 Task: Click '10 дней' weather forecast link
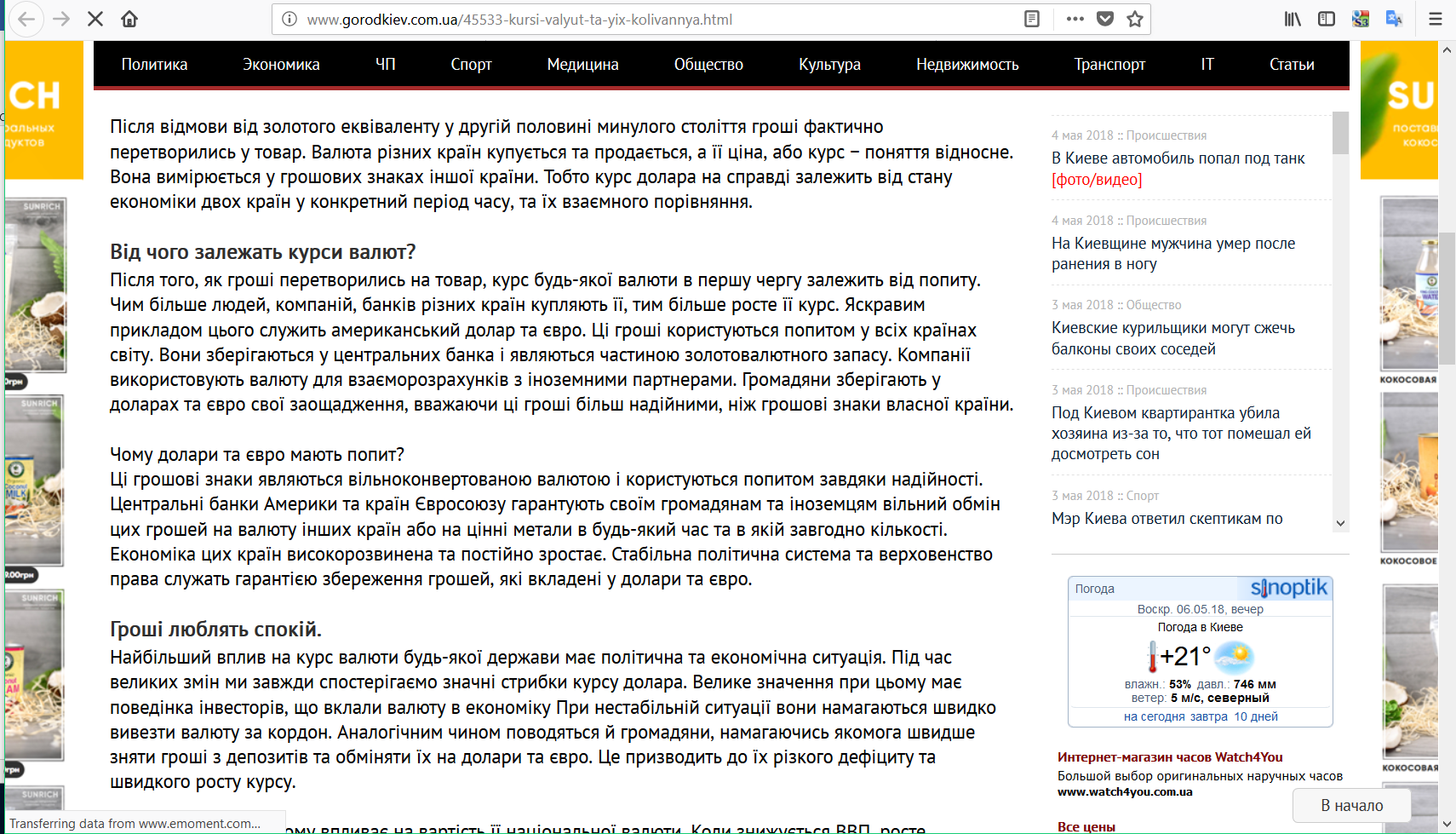point(1256,716)
